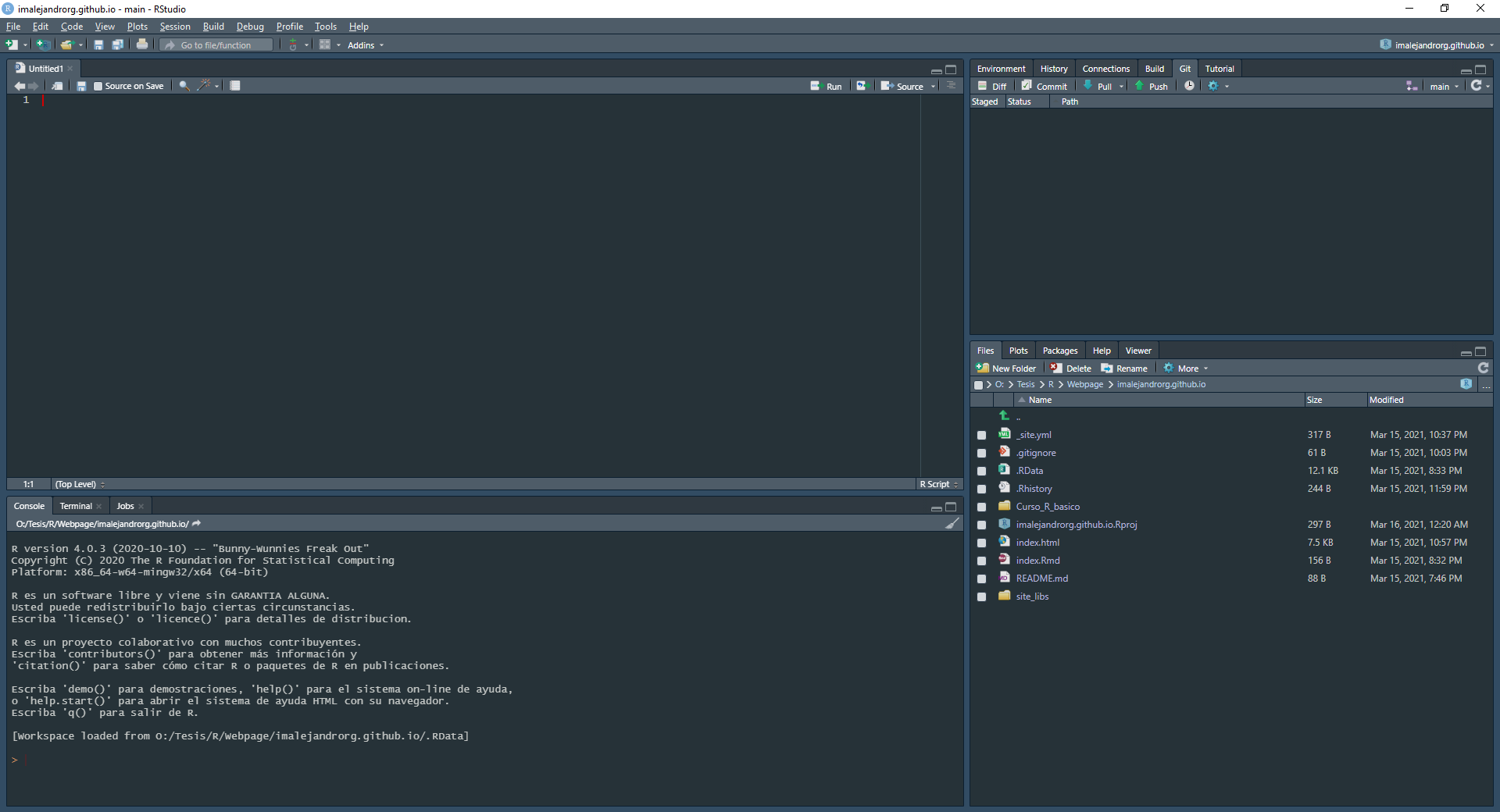The image size is (1500, 812).
Task: Create a New Folder in Files pane
Action: pyautogui.click(x=1007, y=367)
